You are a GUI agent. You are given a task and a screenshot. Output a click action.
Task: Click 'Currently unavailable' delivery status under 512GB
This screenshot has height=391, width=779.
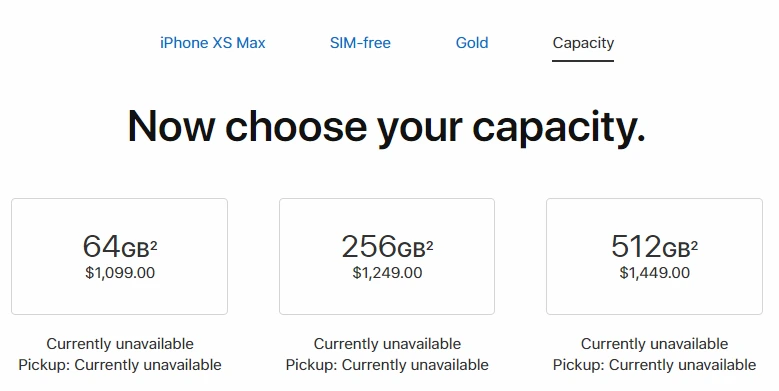pyautogui.click(x=654, y=344)
